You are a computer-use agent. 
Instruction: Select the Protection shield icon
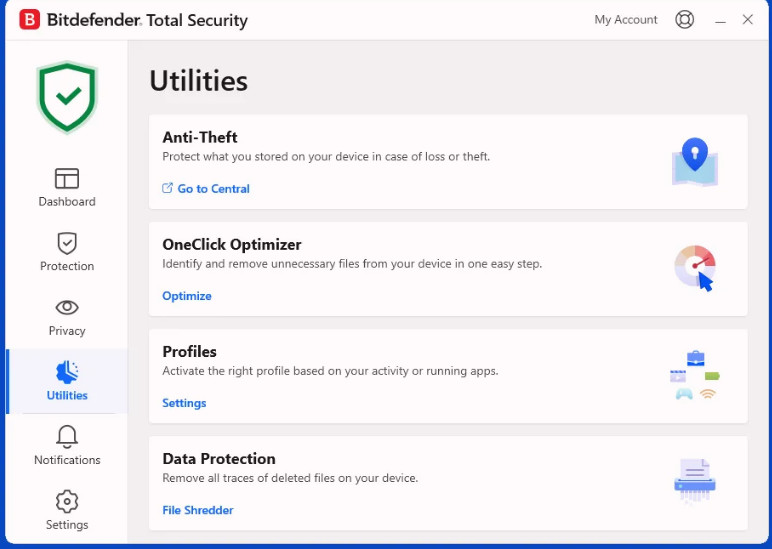click(x=67, y=243)
